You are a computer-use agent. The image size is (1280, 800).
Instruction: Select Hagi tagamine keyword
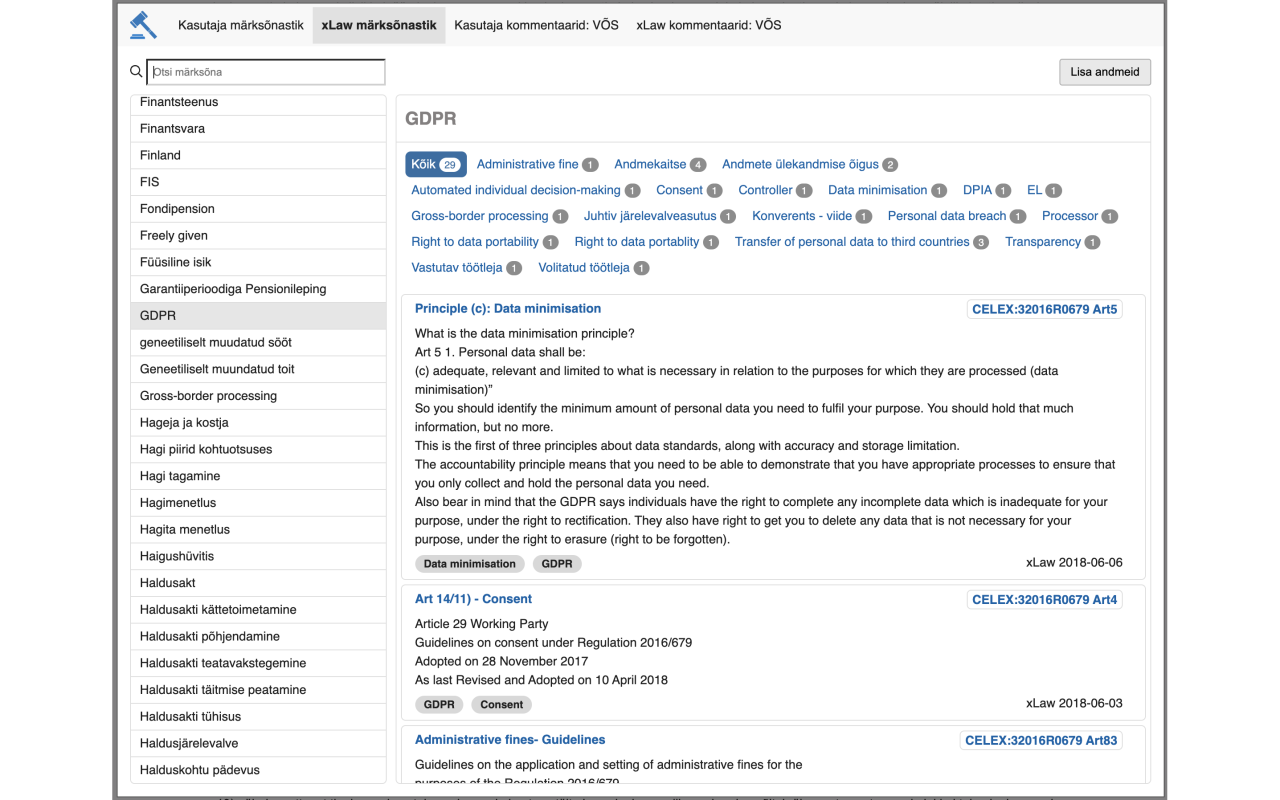pos(258,476)
